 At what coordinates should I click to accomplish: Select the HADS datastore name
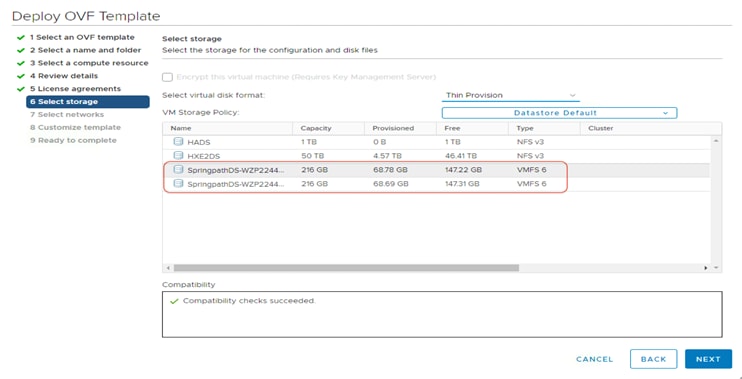199,142
